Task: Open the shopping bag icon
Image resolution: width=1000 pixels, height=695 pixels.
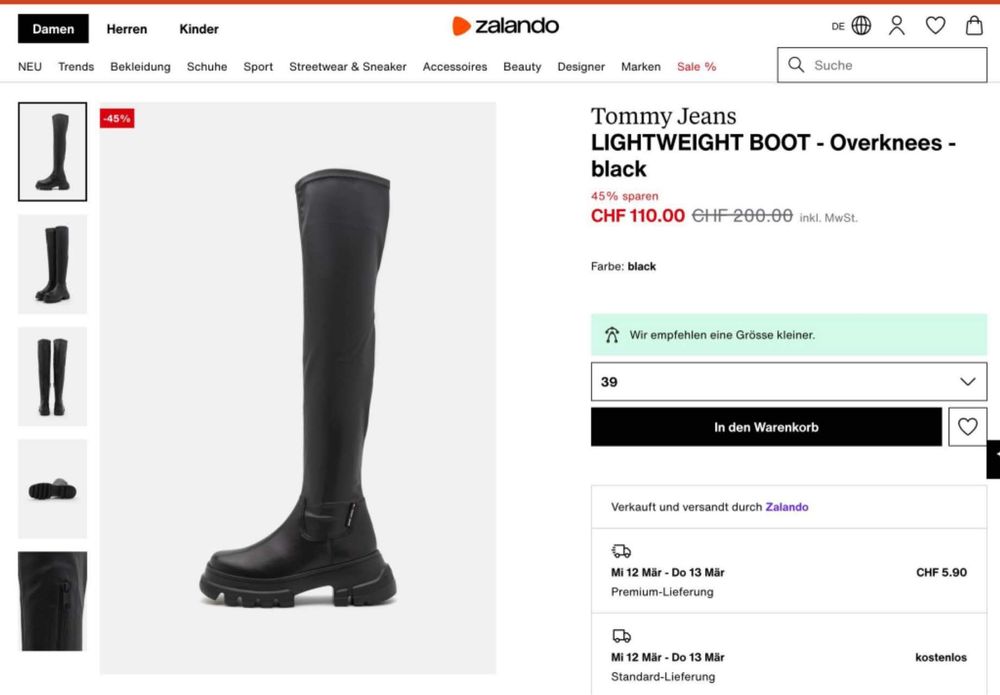Action: (974, 26)
